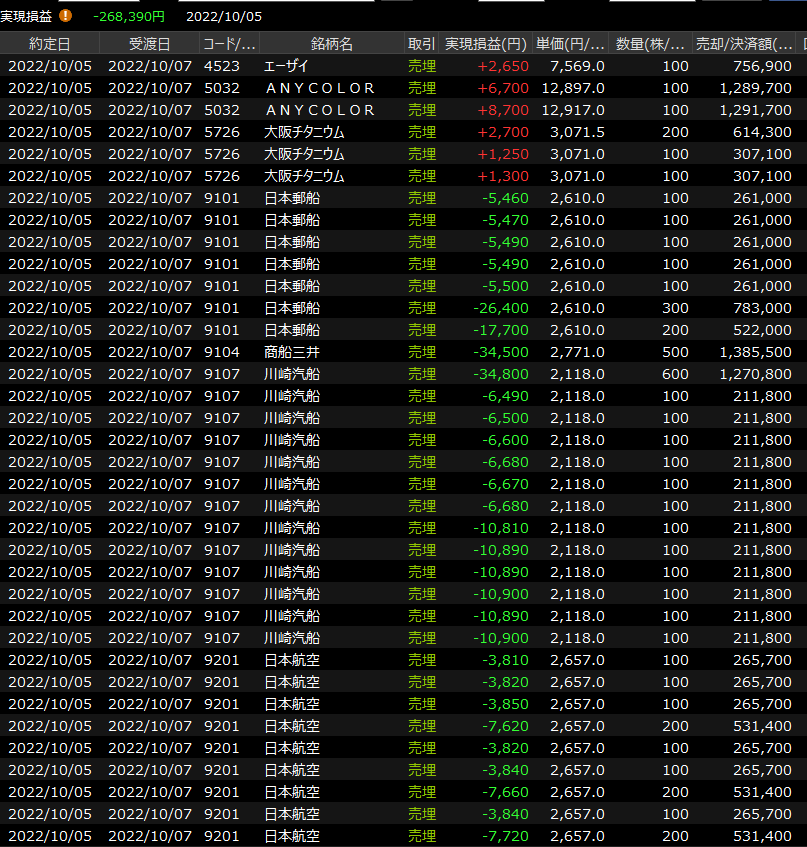Click the 商船三井 stock name
The width and height of the screenshot is (807, 847).
tap(292, 352)
